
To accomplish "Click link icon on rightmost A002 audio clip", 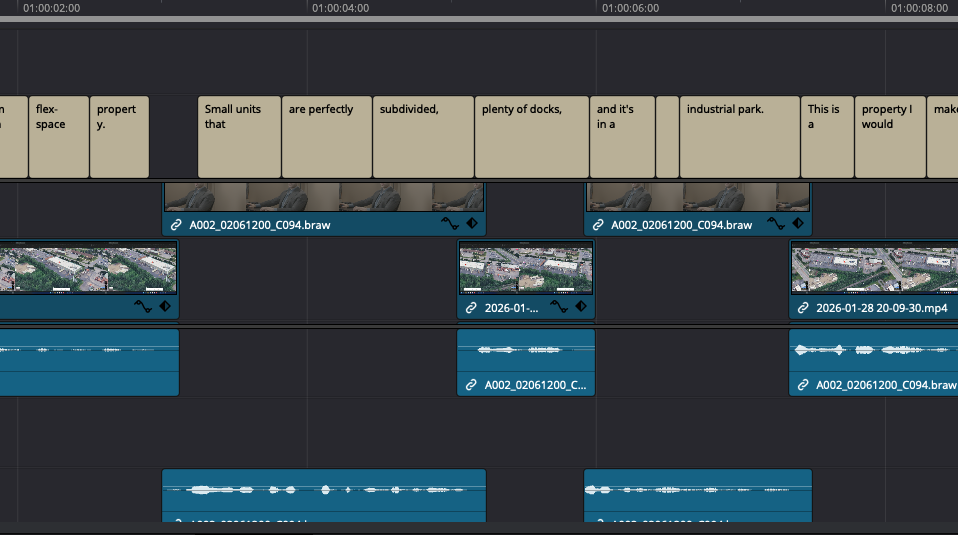I will (803, 385).
